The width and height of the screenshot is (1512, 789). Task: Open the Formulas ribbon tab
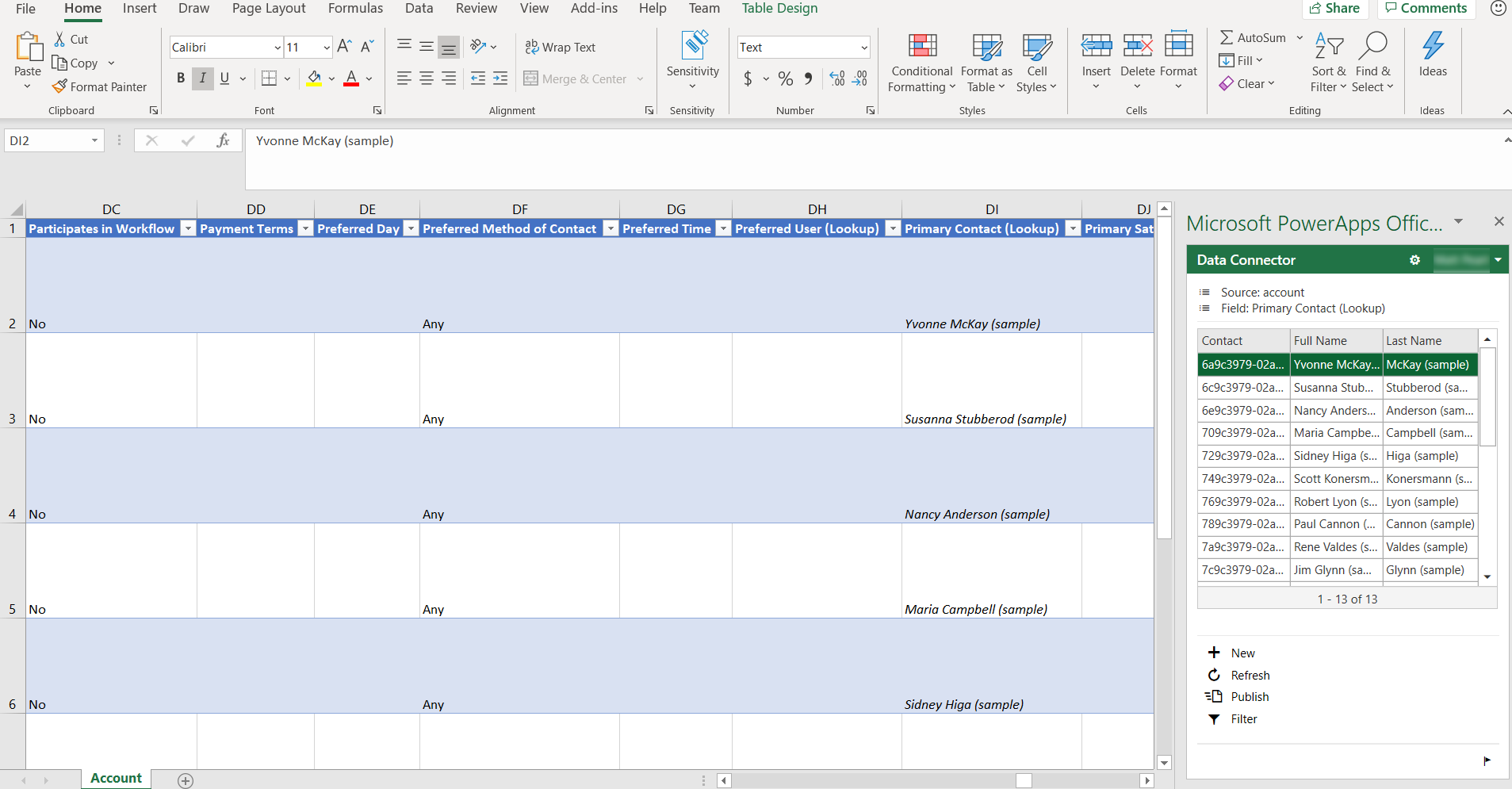point(355,9)
